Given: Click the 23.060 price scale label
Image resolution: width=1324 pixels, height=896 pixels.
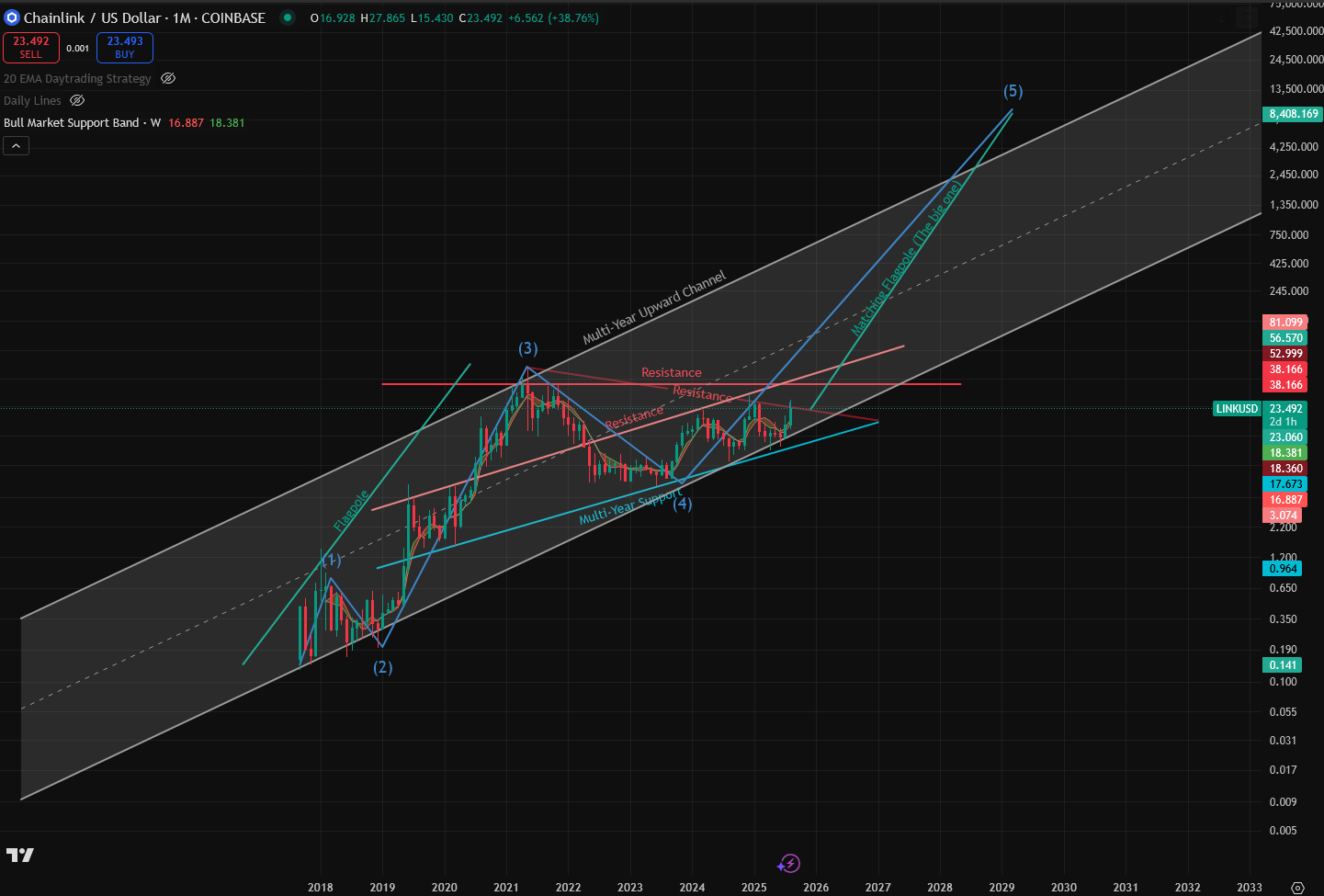Looking at the screenshot, I should point(1286,437).
